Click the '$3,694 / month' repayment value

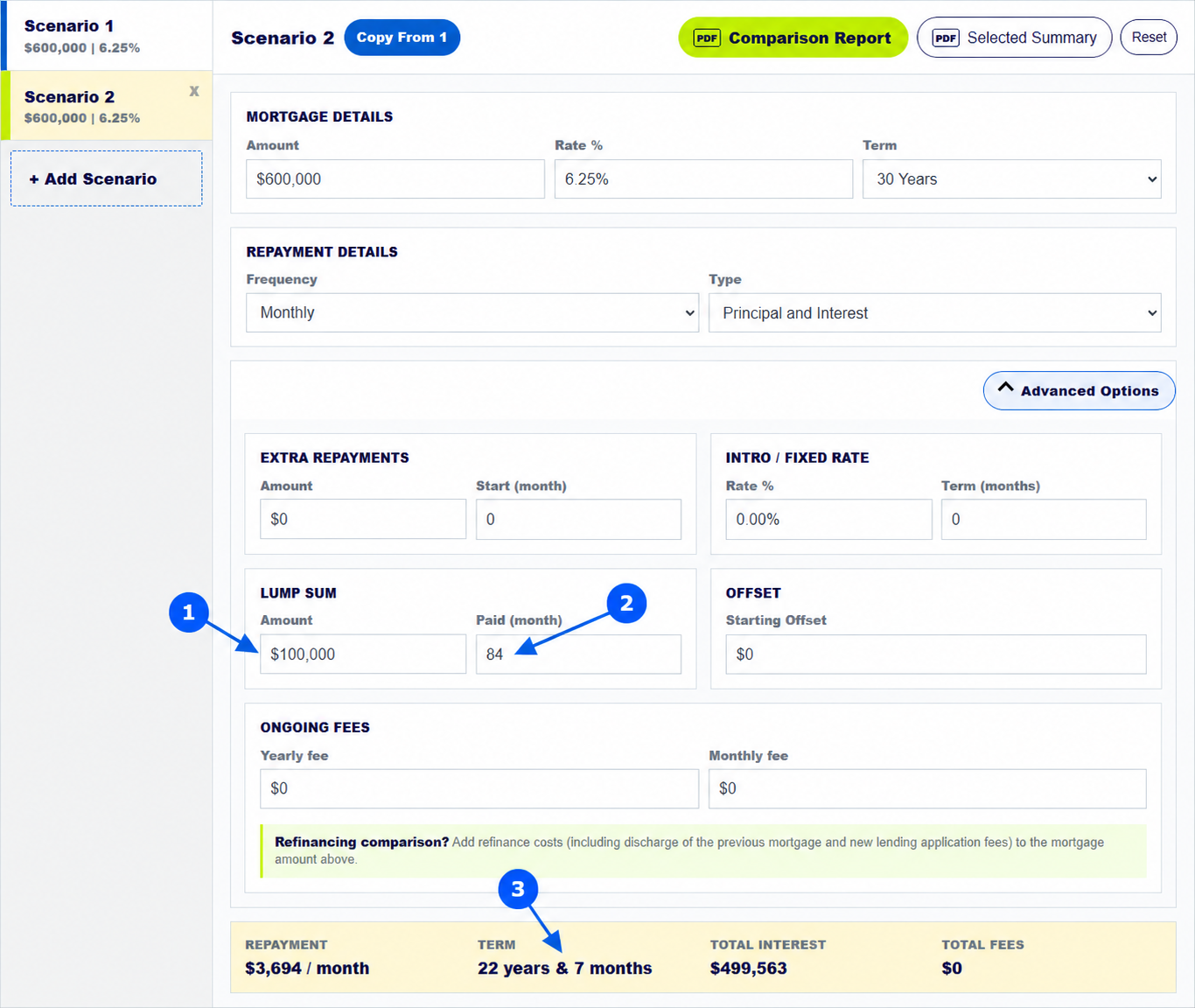[x=307, y=969]
